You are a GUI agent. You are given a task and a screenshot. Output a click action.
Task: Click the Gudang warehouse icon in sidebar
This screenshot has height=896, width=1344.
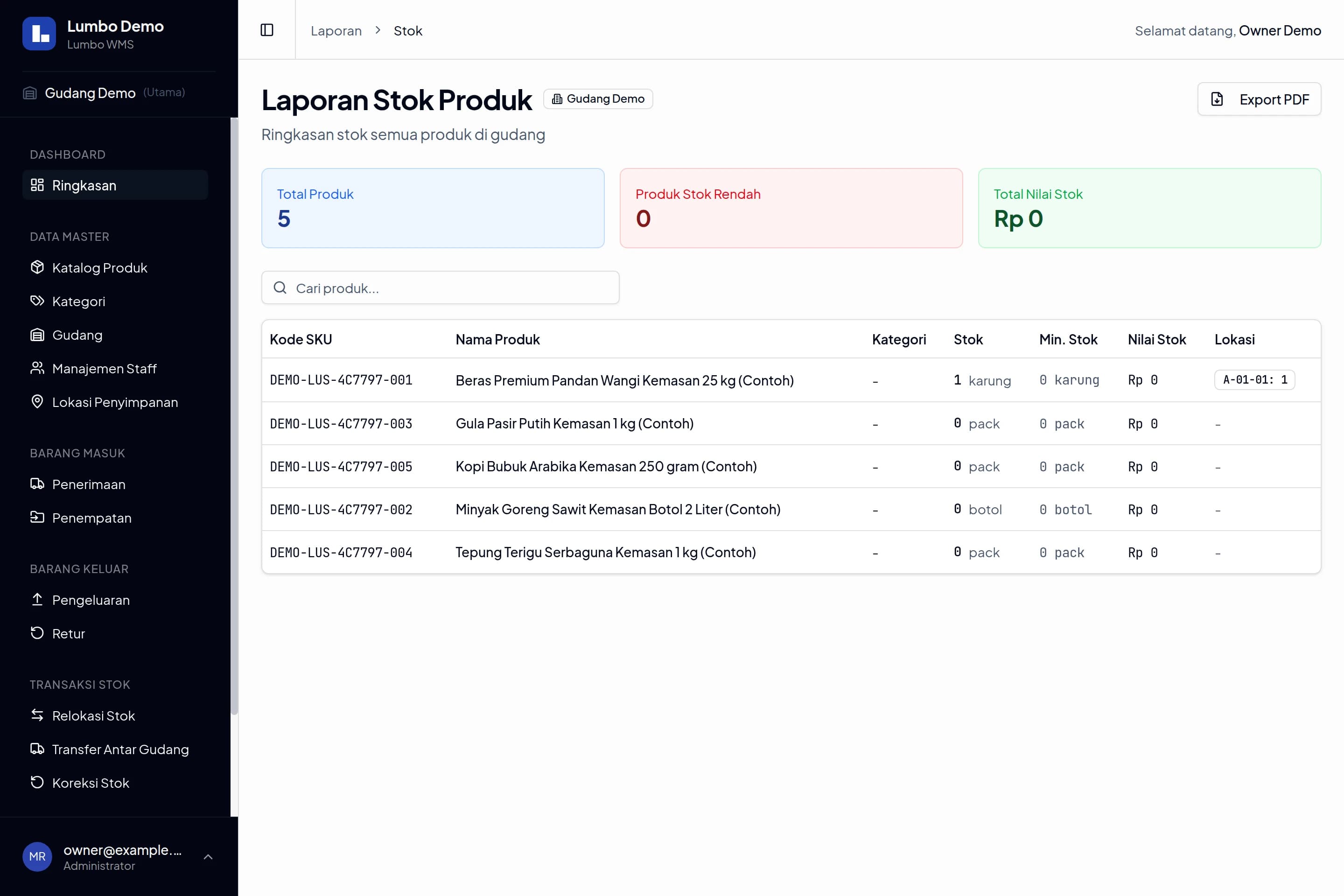(x=37, y=334)
